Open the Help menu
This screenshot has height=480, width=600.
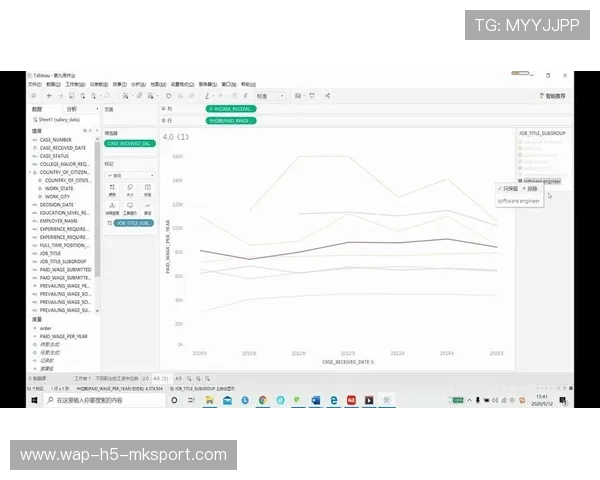pyautogui.click(x=247, y=85)
